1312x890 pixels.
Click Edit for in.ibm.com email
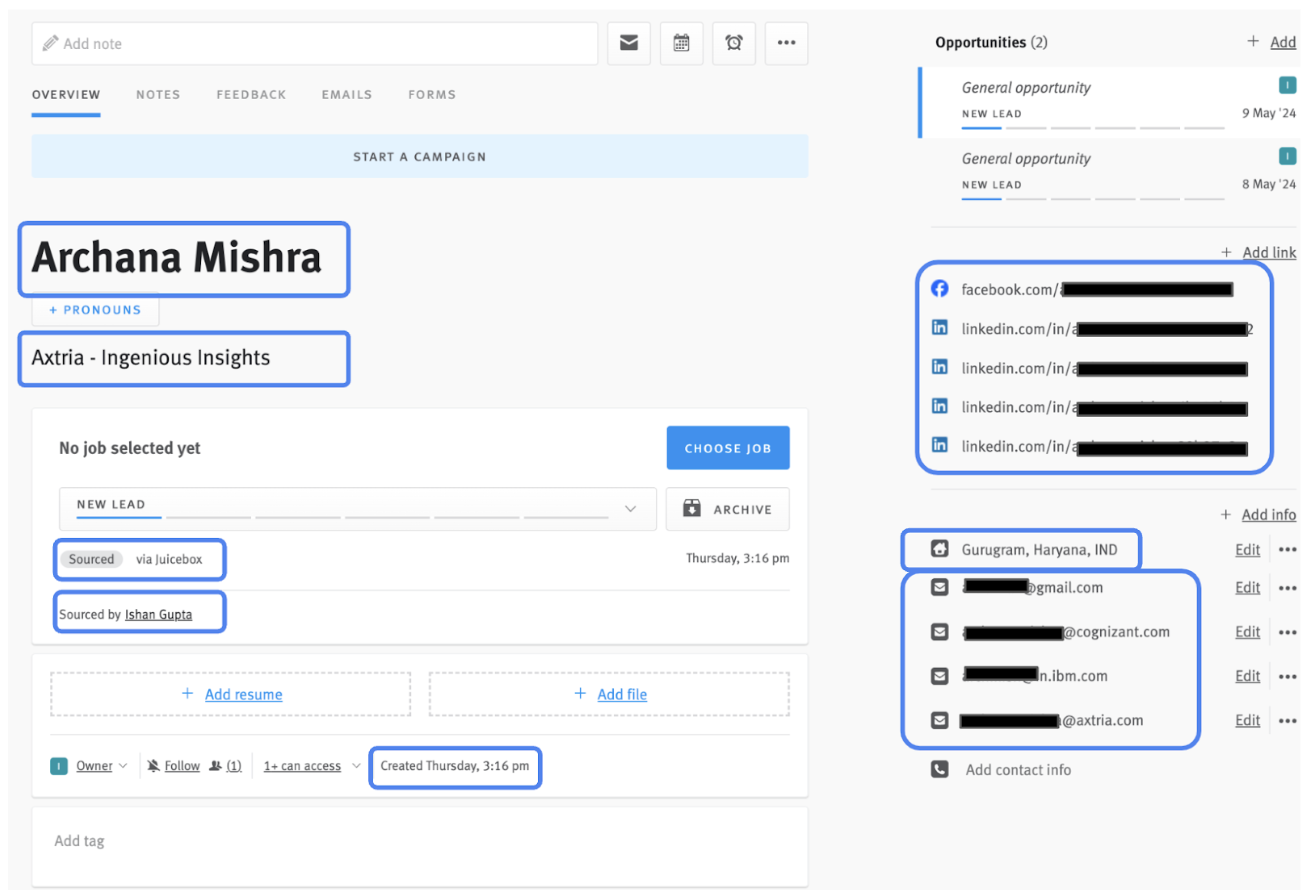1247,676
